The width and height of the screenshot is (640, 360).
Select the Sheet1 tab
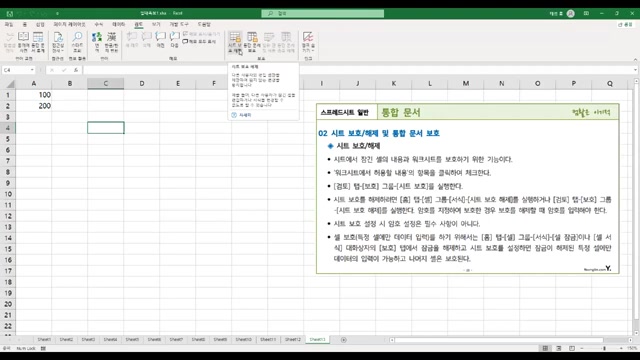coord(44,340)
